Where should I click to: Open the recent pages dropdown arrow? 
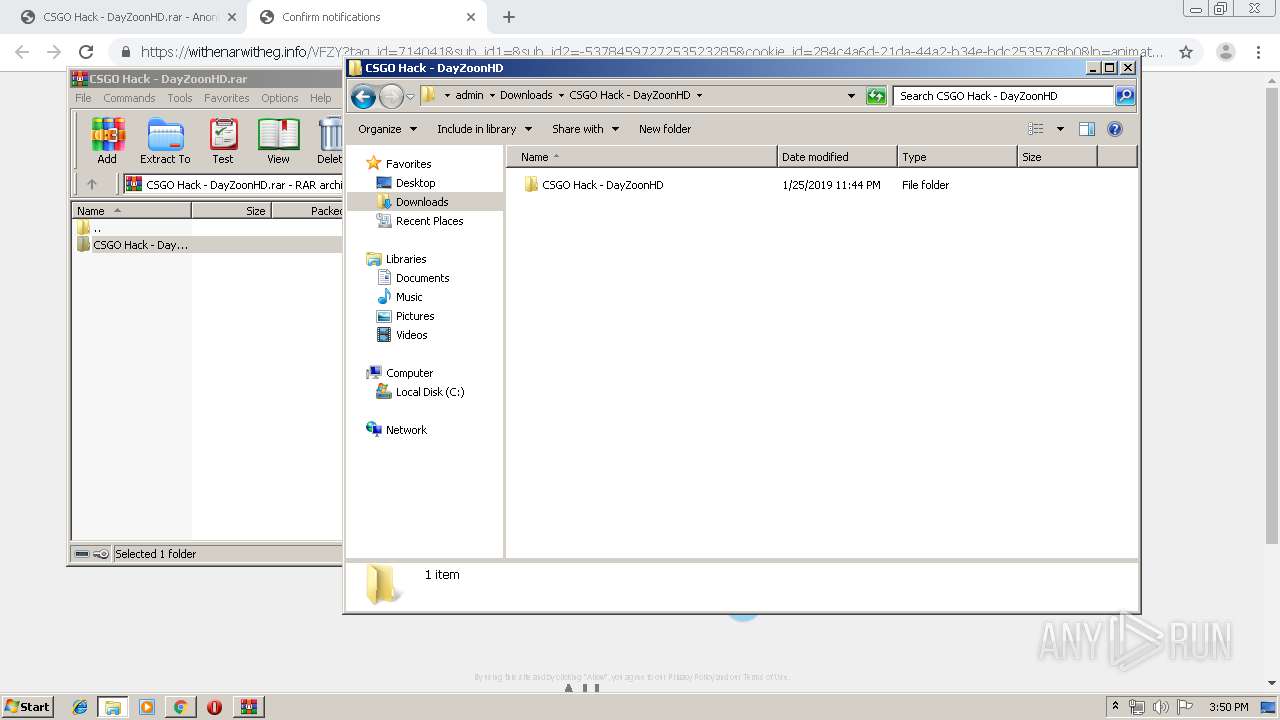pyautogui.click(x=410, y=97)
